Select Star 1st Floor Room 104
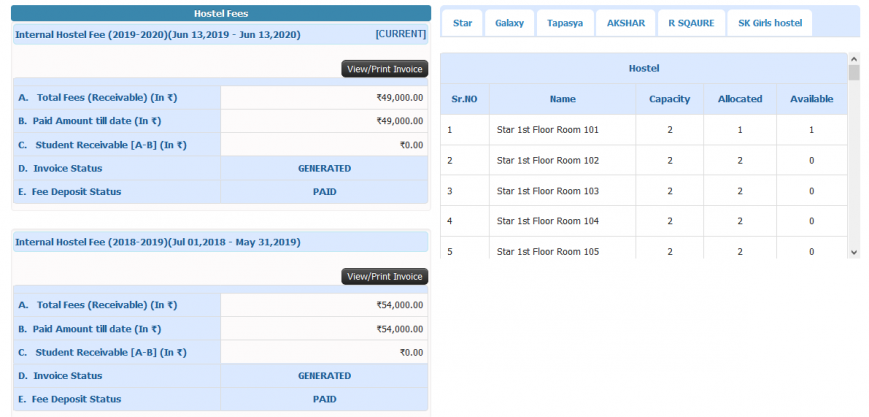The width and height of the screenshot is (869, 417). click(548, 221)
